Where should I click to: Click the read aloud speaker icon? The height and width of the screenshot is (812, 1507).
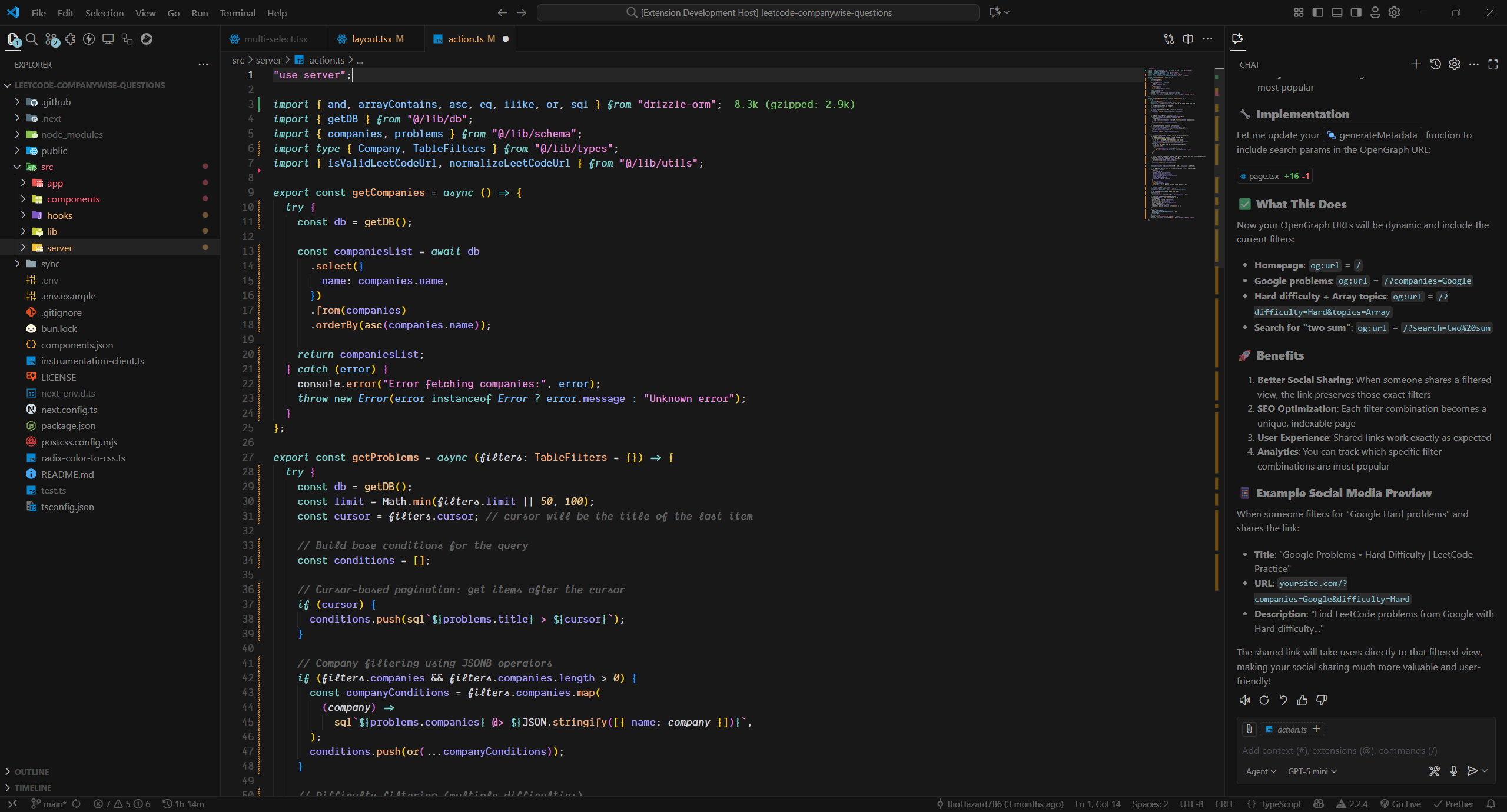click(x=1244, y=700)
